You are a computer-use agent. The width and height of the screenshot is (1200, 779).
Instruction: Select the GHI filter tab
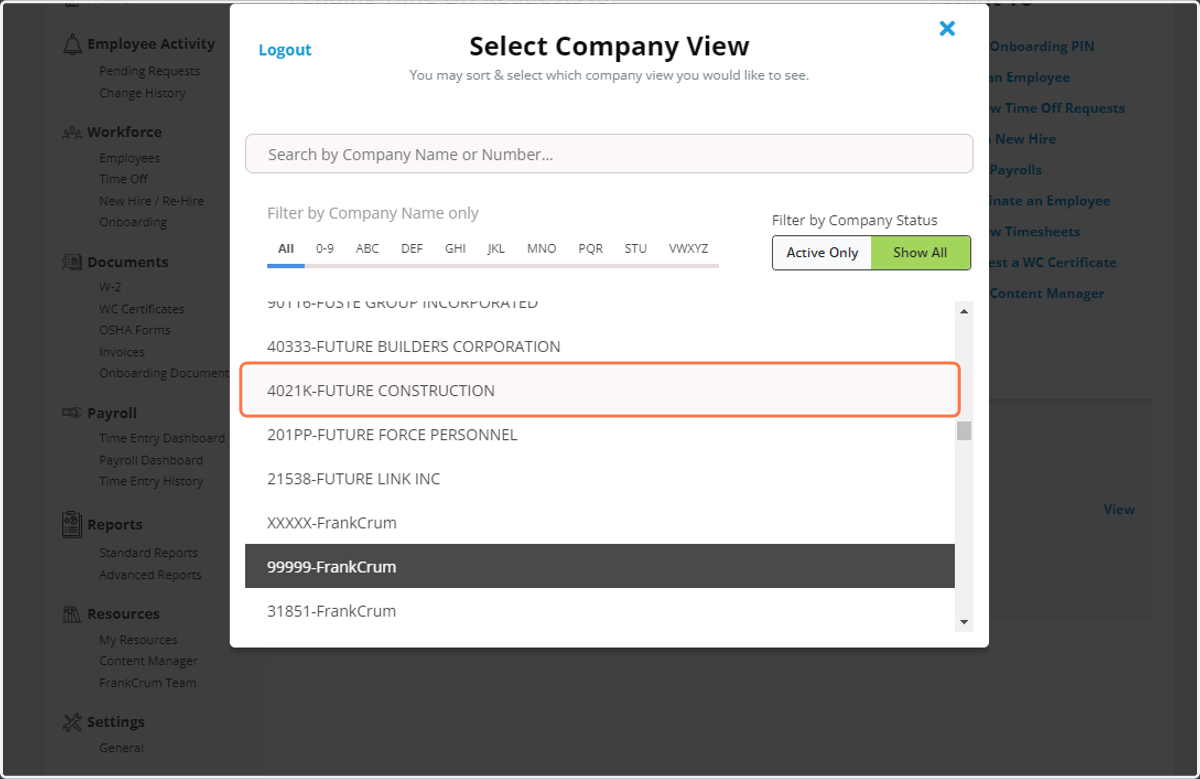(x=456, y=249)
